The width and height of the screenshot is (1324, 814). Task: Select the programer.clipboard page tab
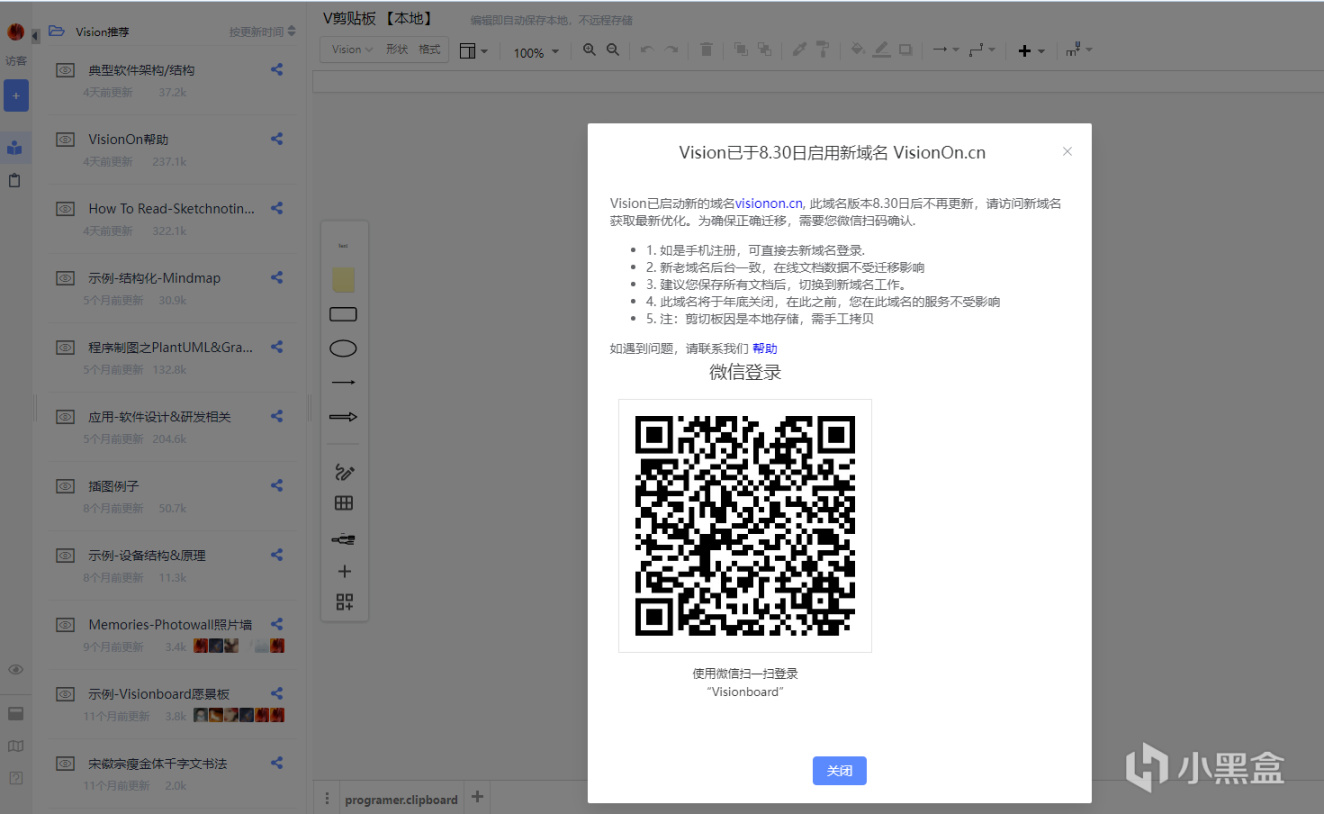click(401, 799)
